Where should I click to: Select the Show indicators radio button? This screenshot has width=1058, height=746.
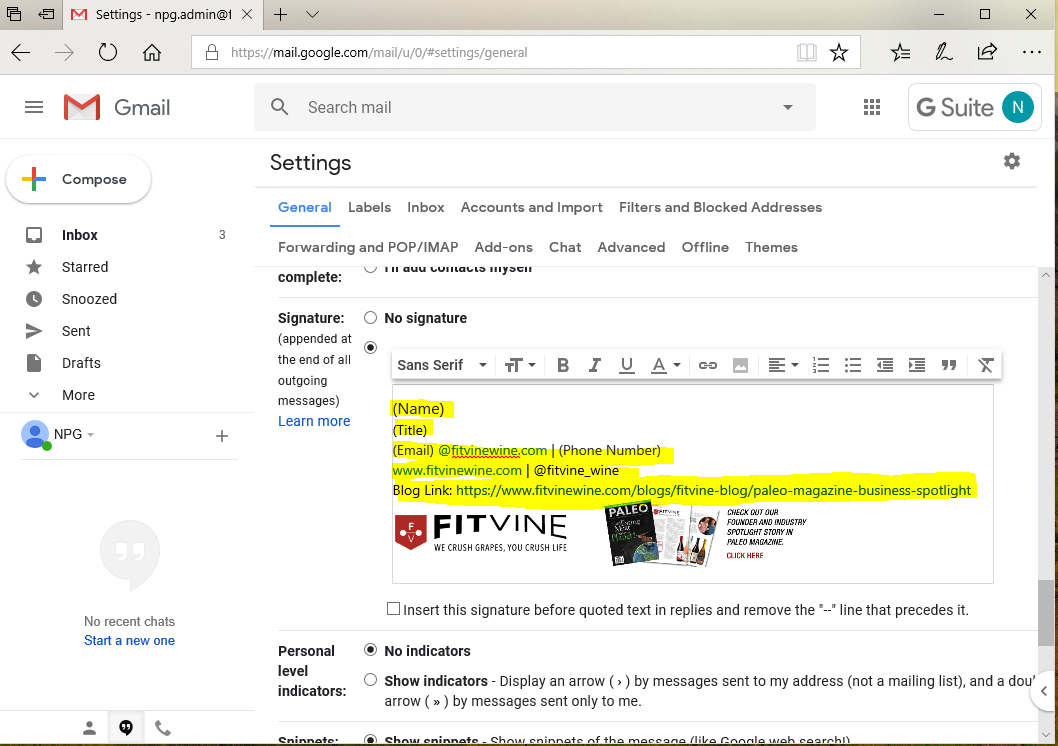click(x=370, y=679)
